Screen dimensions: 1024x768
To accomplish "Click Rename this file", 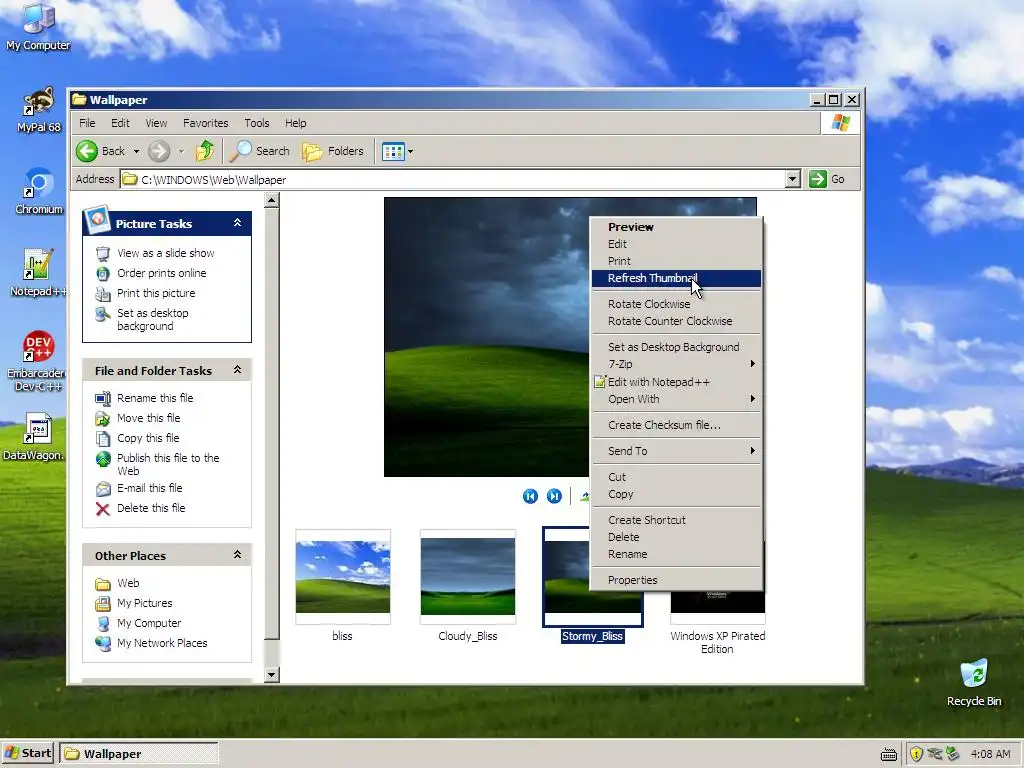I will click(155, 398).
